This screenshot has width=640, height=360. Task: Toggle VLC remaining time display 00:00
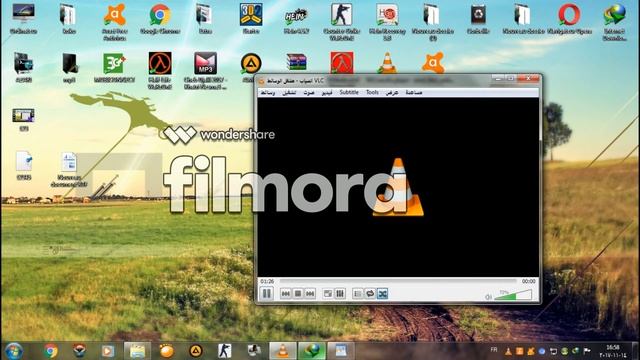tap(529, 281)
